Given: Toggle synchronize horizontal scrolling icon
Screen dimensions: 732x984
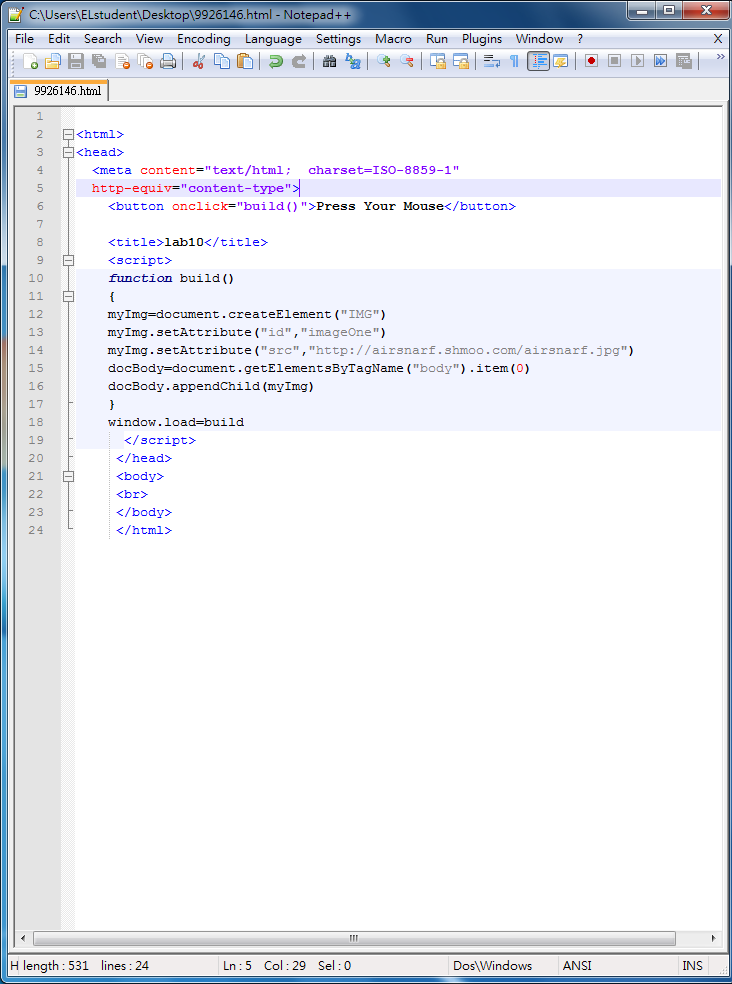Looking at the screenshot, I should coord(461,61).
